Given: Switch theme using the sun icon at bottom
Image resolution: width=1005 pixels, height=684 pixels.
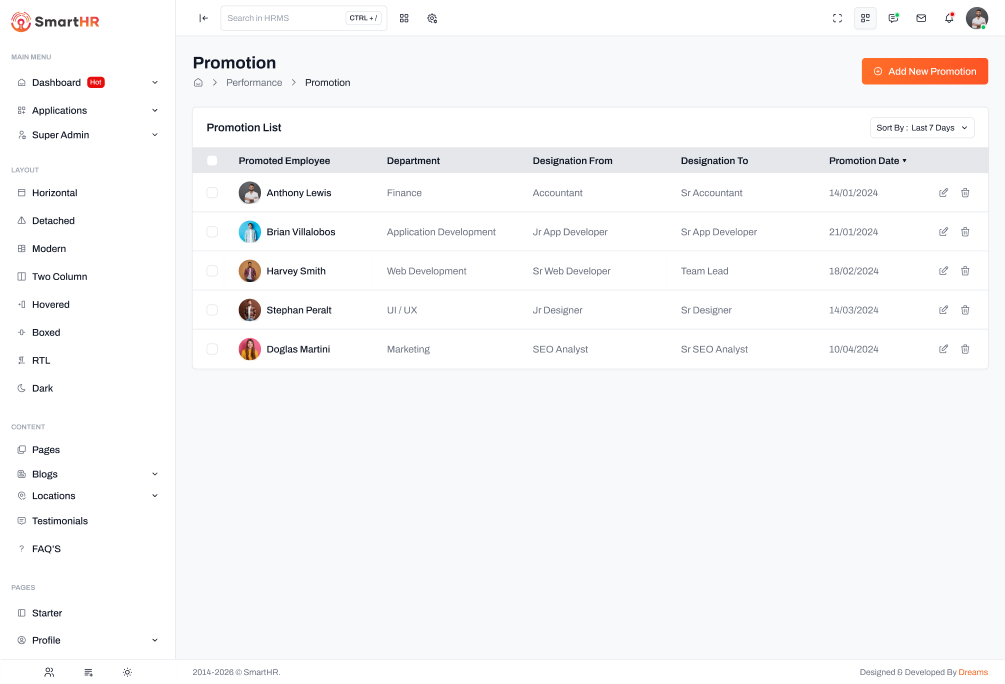Looking at the screenshot, I should click(127, 672).
